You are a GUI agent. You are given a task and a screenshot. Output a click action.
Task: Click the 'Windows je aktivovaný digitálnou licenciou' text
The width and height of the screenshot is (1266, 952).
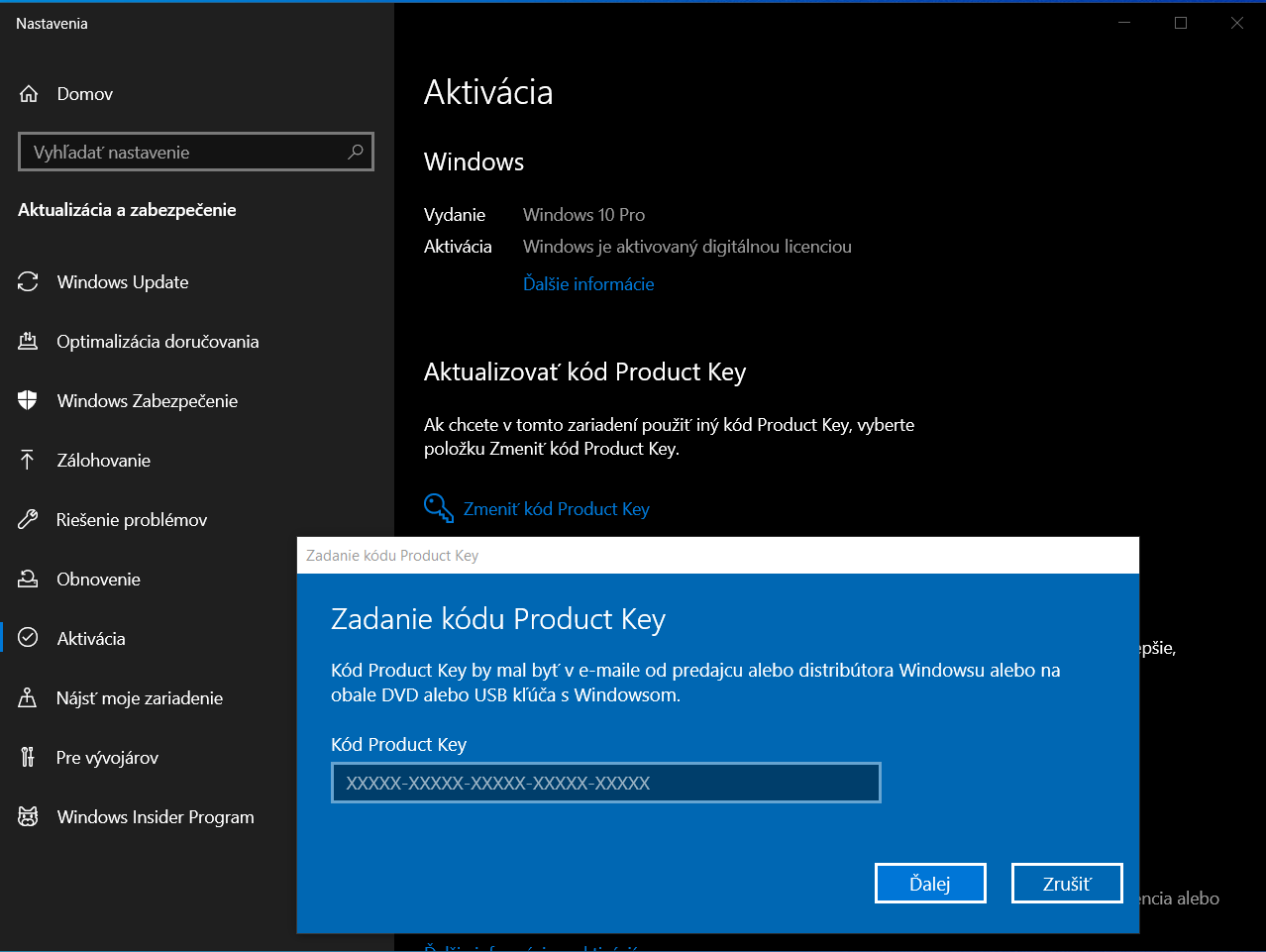(687, 247)
